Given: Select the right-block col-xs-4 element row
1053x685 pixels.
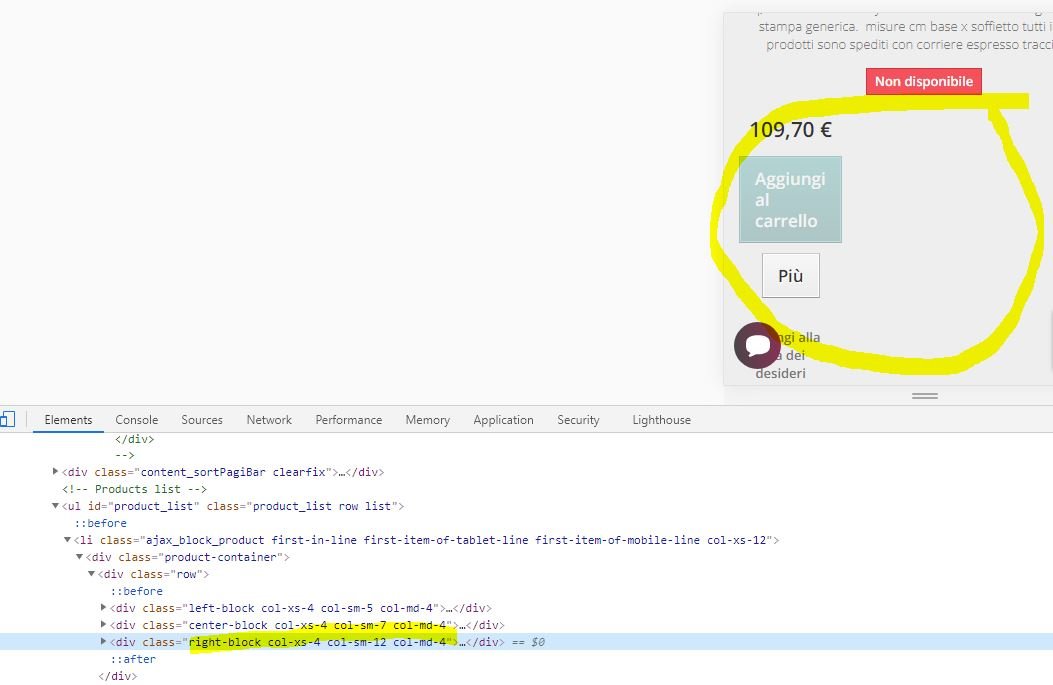Looking at the screenshot, I should [x=526, y=642].
